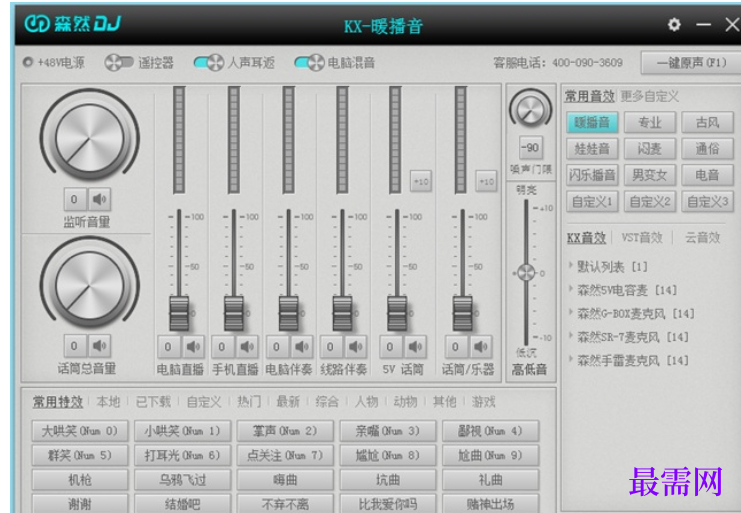Mute the 电脑伴奏 channel speaker
This screenshot has height=513, width=741.
tap(302, 347)
